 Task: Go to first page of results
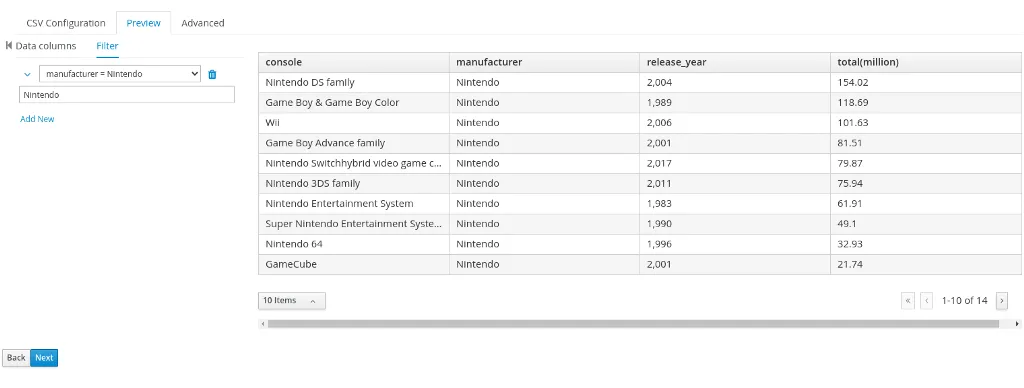click(x=908, y=300)
